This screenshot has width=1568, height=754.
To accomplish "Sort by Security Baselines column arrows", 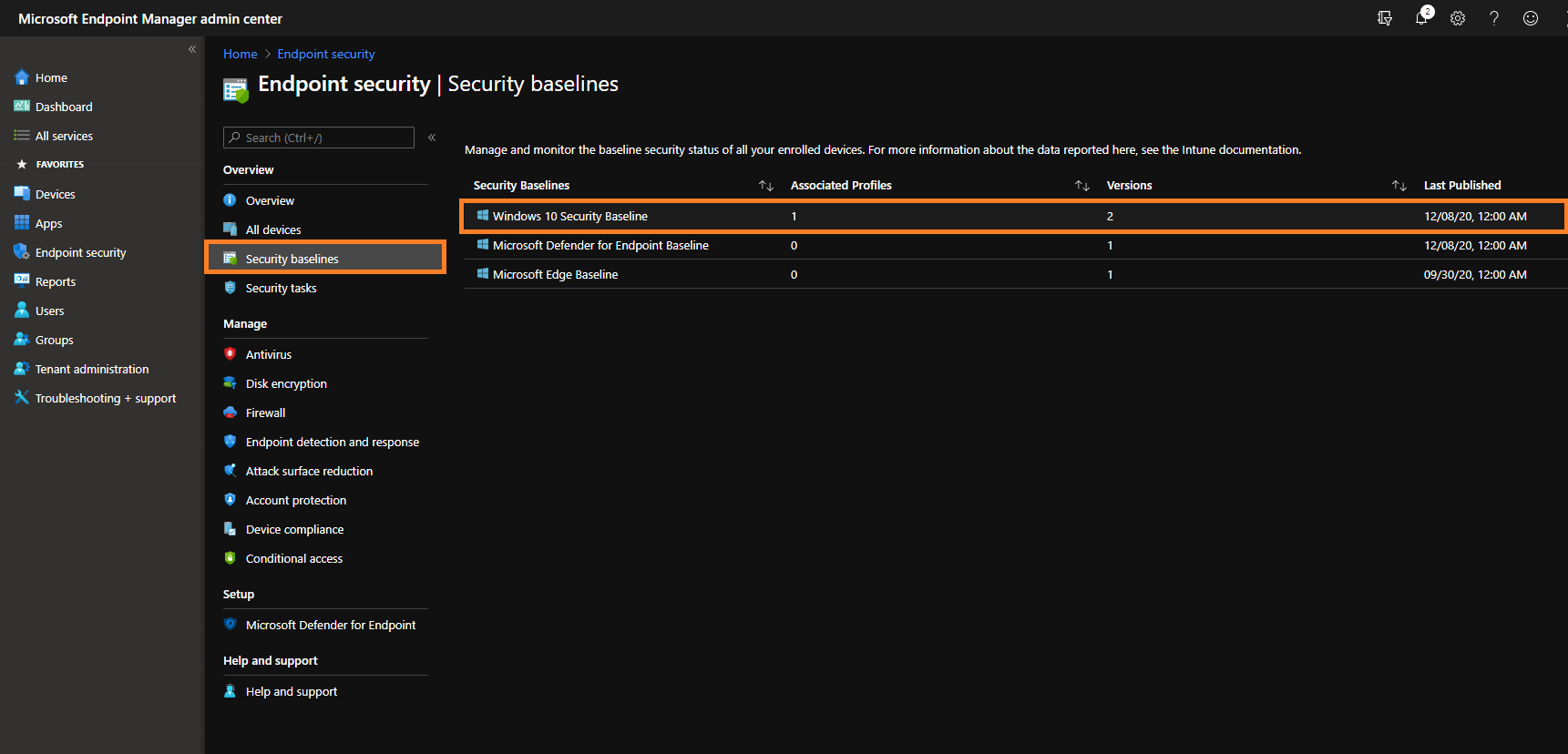I will (766, 186).
